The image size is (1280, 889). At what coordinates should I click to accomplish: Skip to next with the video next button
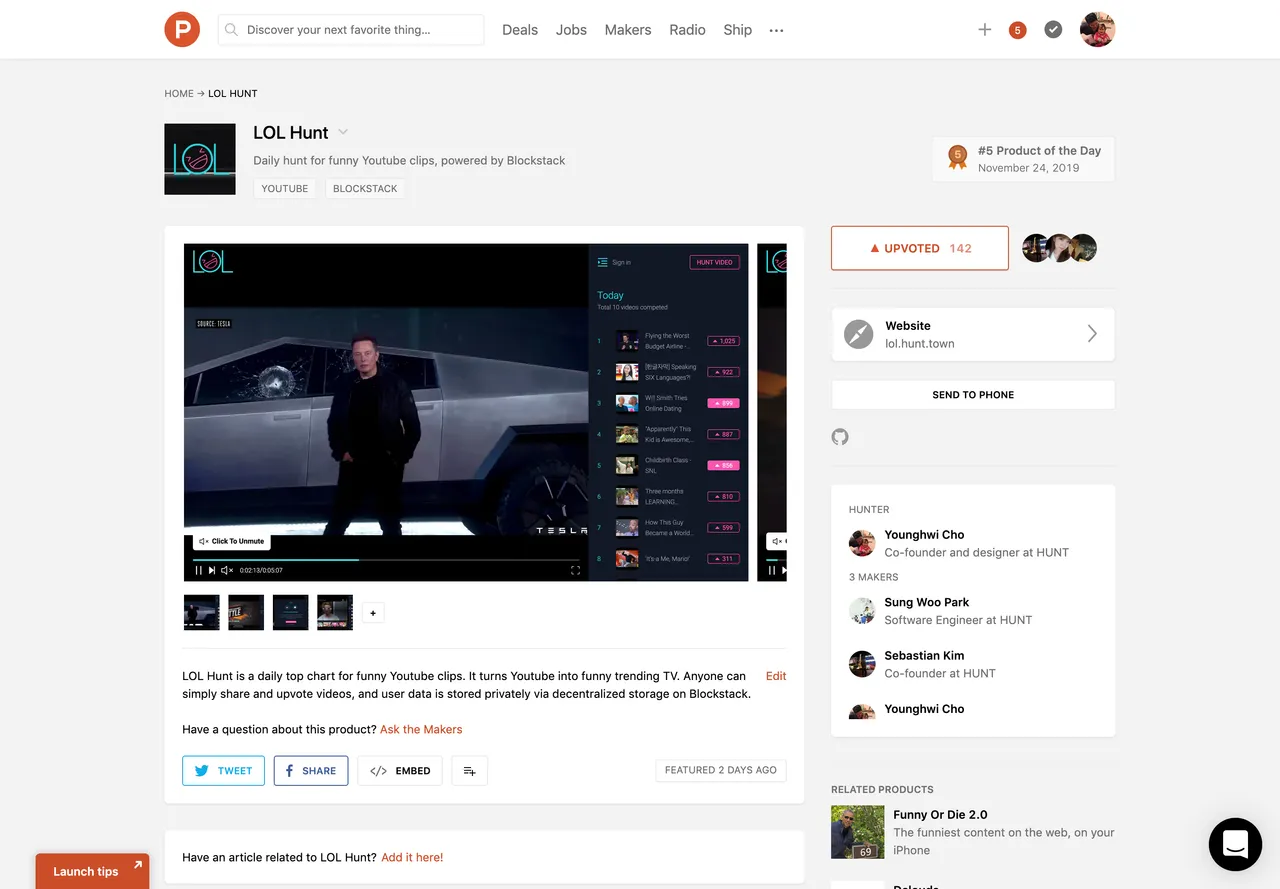(x=212, y=570)
